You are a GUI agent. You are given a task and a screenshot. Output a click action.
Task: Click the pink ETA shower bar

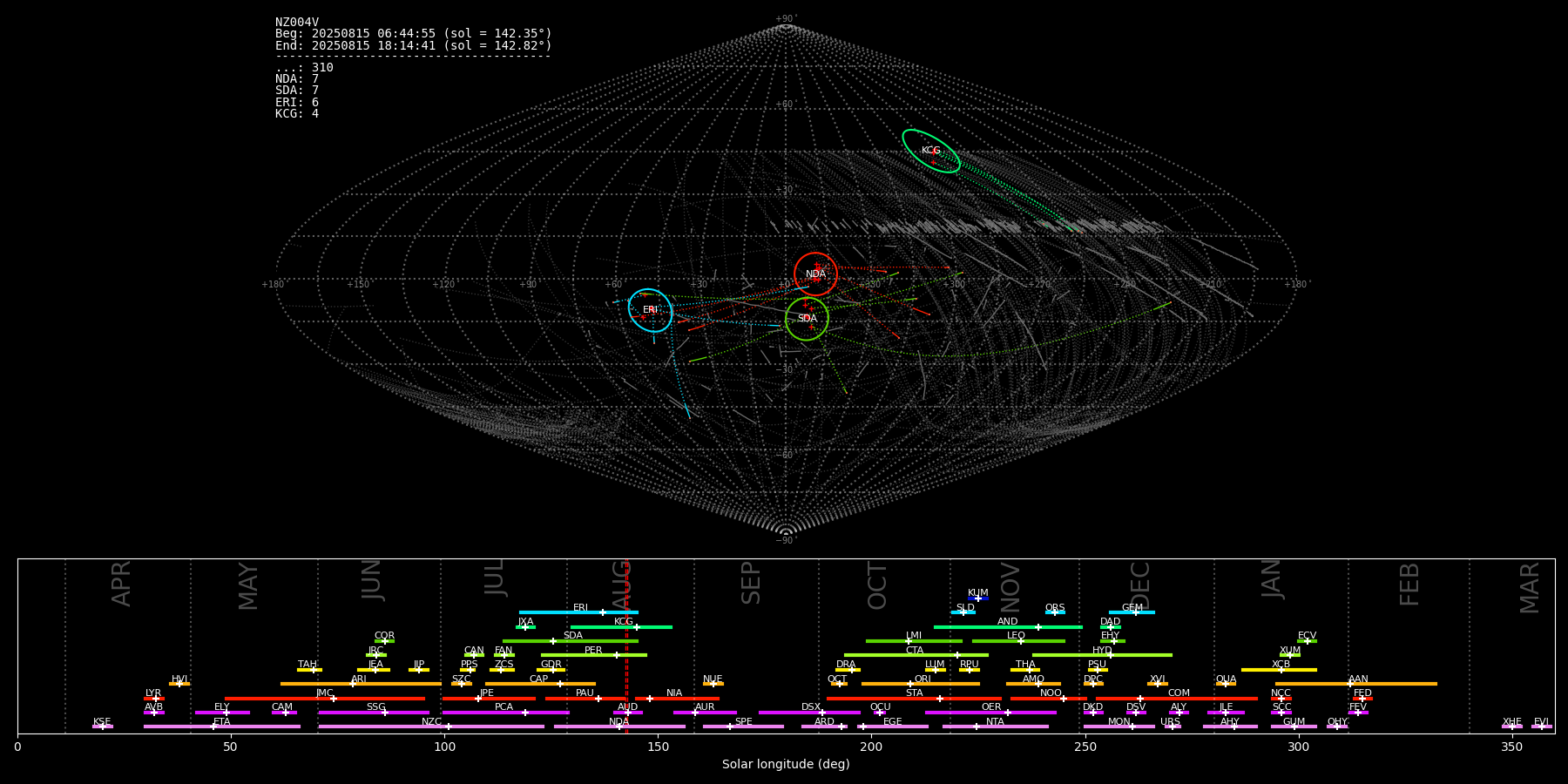coord(222,727)
